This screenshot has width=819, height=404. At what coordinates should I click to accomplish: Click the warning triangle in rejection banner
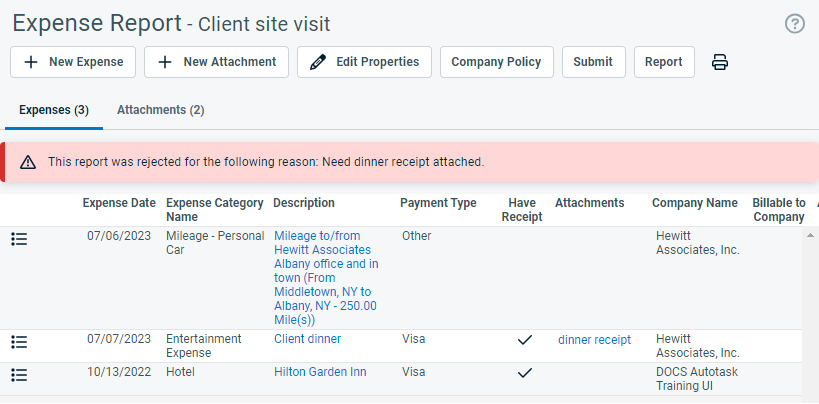(28, 163)
